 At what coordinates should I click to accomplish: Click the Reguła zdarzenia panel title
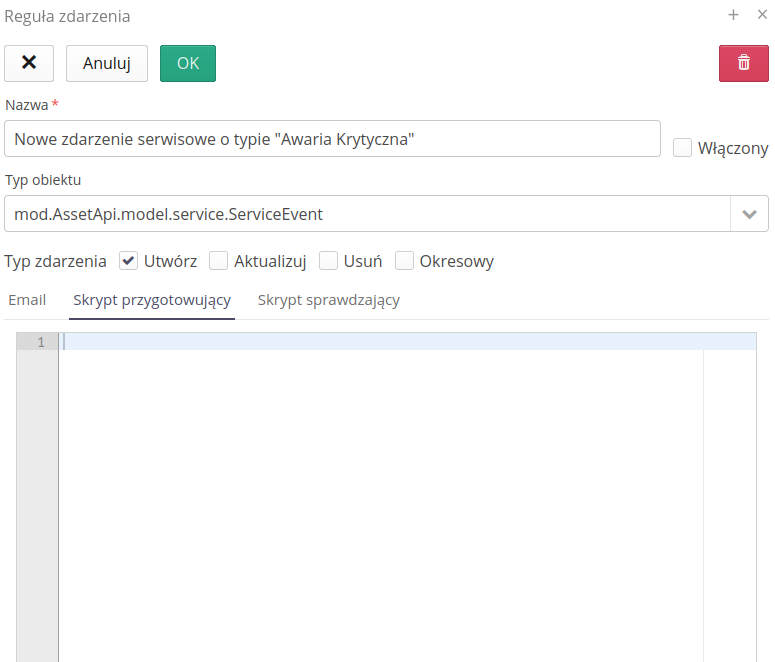(x=67, y=16)
